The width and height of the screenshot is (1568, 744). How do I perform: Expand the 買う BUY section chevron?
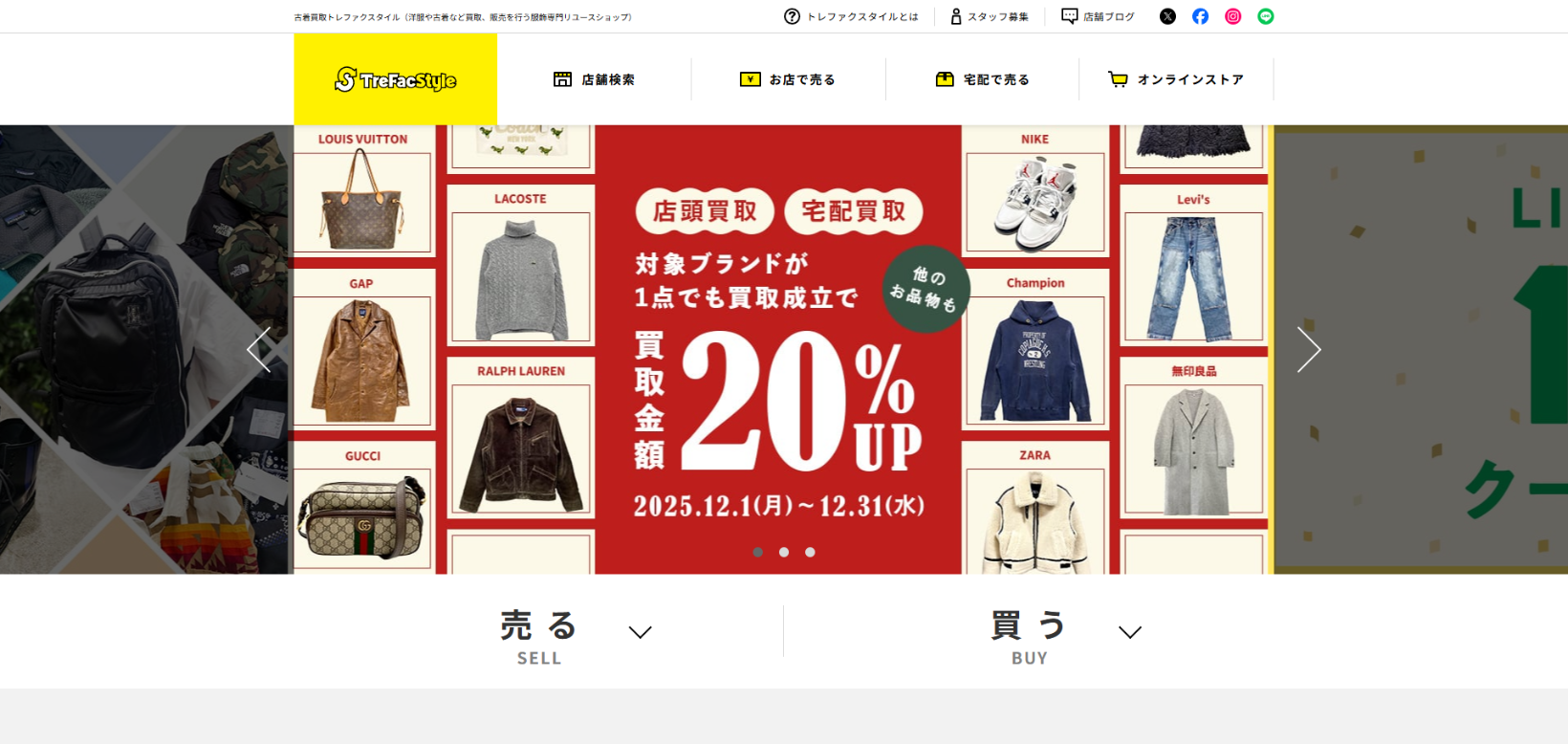[1130, 632]
